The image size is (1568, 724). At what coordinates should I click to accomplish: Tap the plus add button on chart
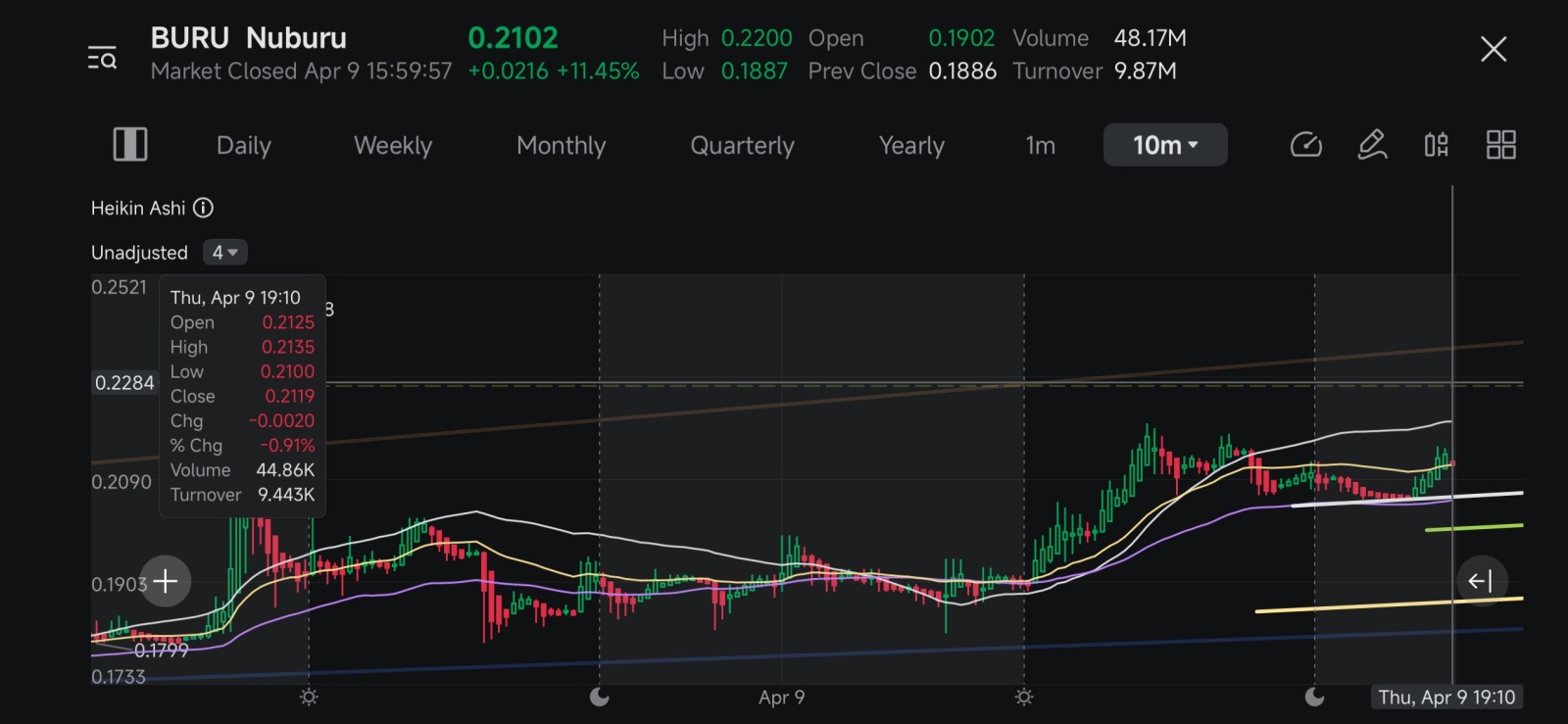pos(166,581)
